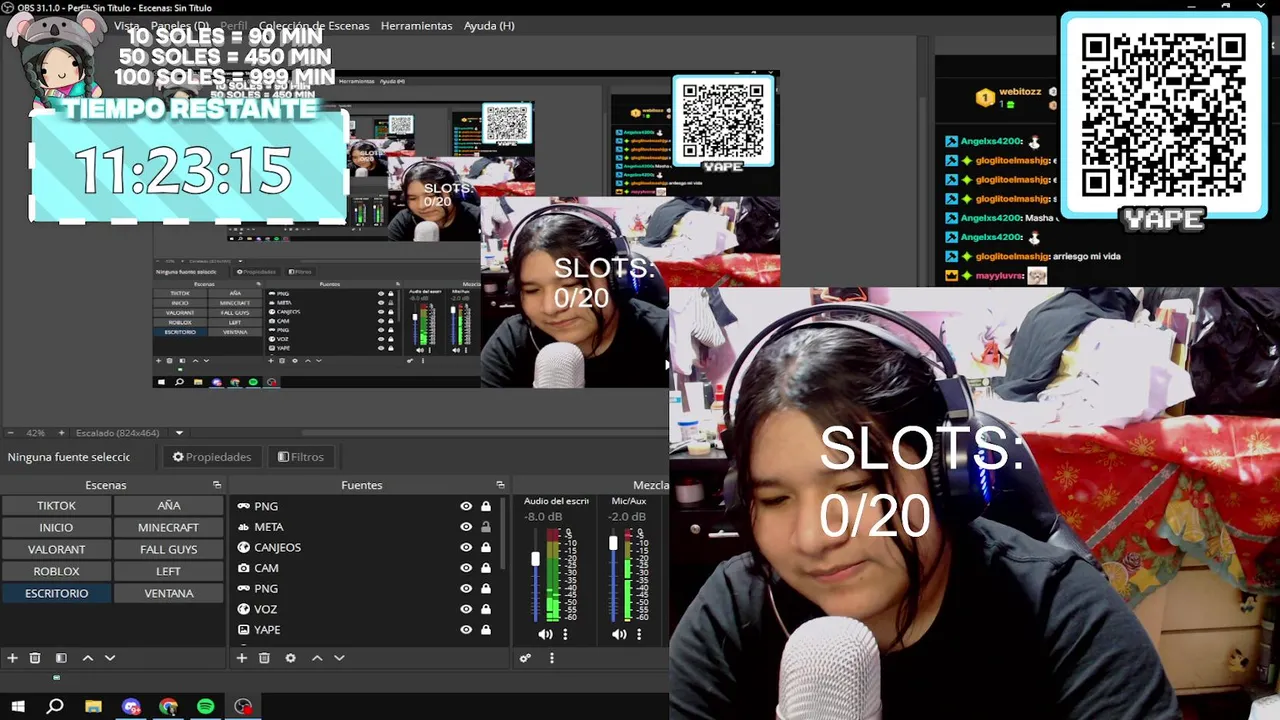Pop out the Fuentes dock panel
The image size is (1280, 720).
coord(500,485)
